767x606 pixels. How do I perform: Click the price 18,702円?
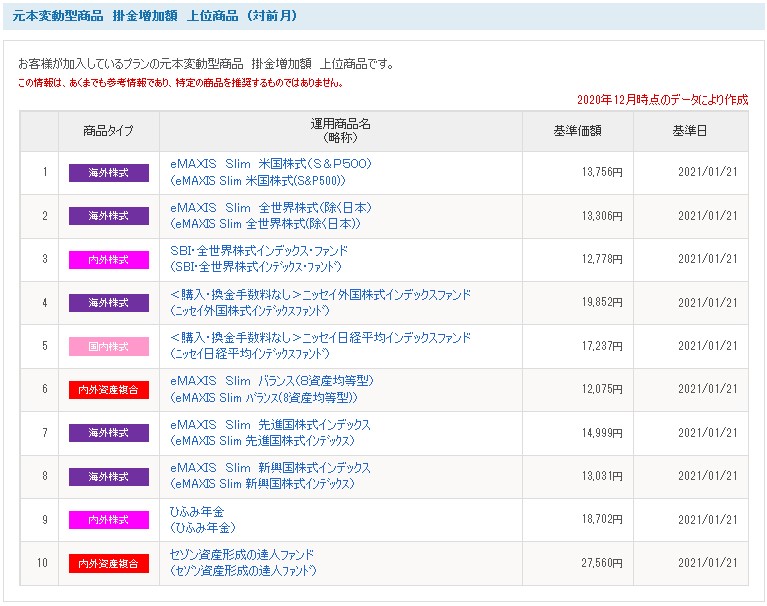coord(602,519)
